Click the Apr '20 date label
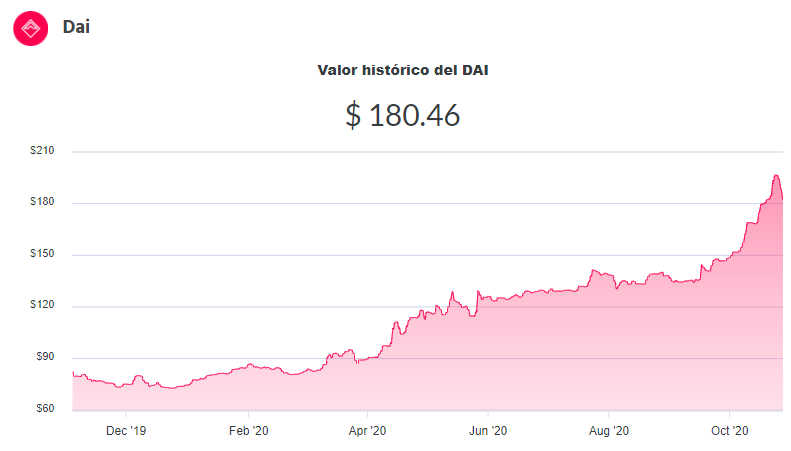 click(367, 430)
